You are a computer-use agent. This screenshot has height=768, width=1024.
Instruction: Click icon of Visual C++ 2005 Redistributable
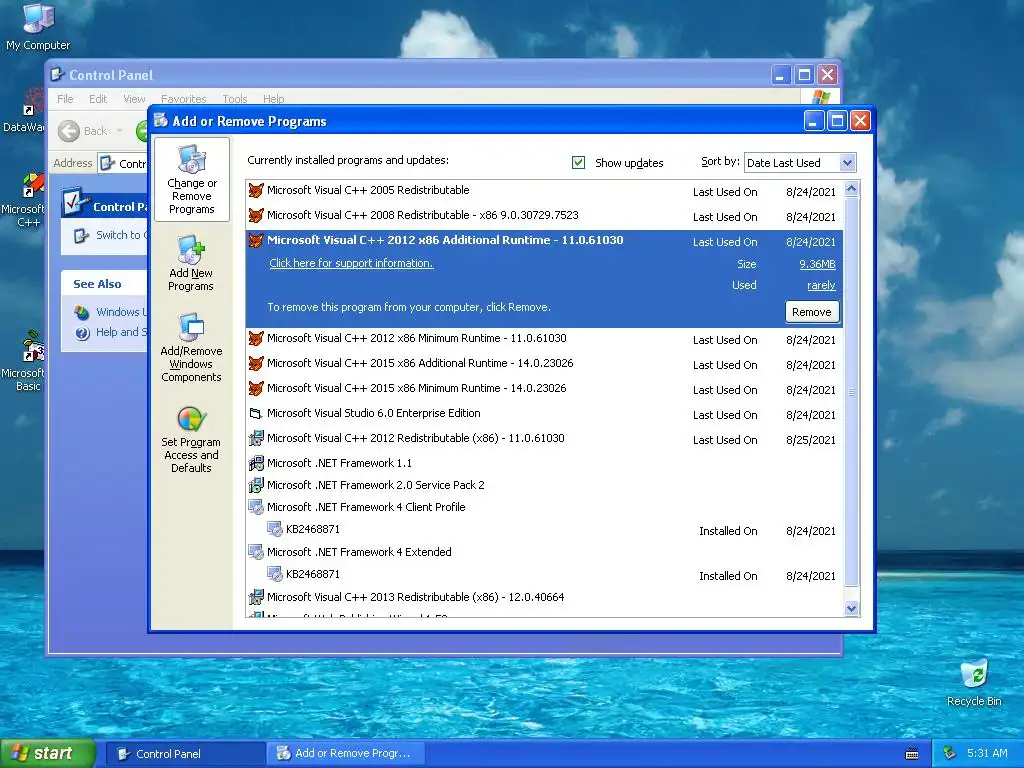pos(256,191)
